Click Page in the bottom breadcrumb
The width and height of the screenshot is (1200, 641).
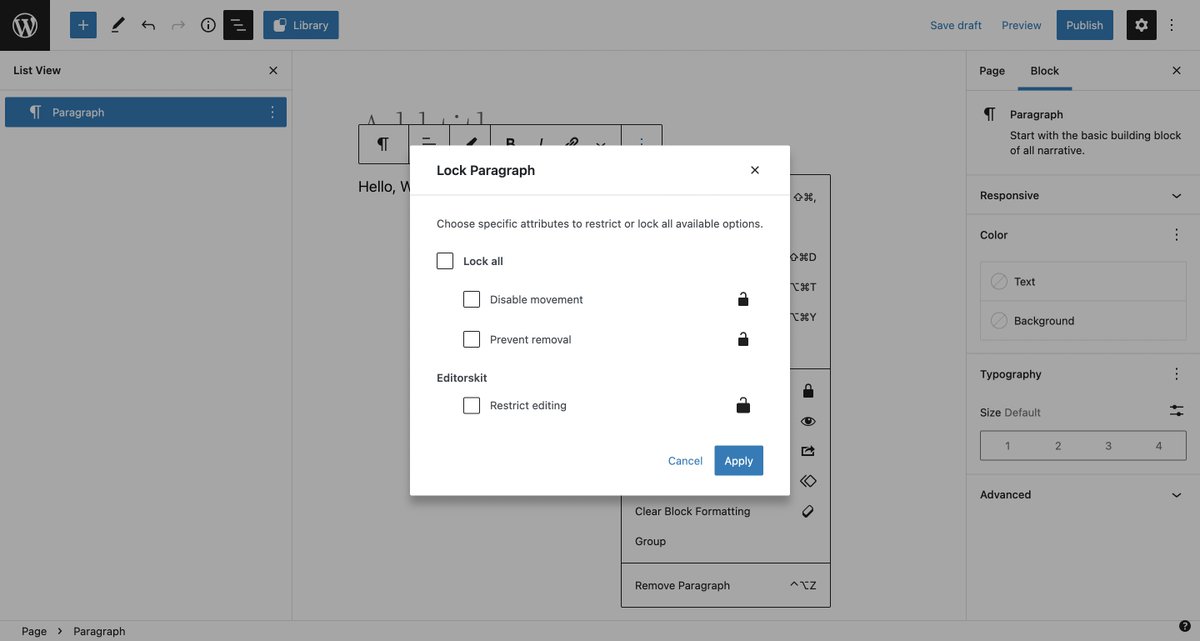pyautogui.click(x=34, y=631)
